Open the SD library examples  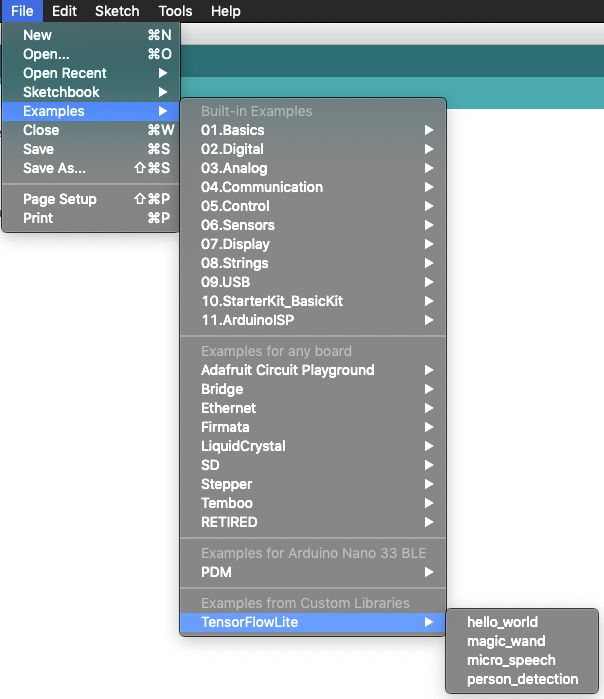tap(313, 465)
